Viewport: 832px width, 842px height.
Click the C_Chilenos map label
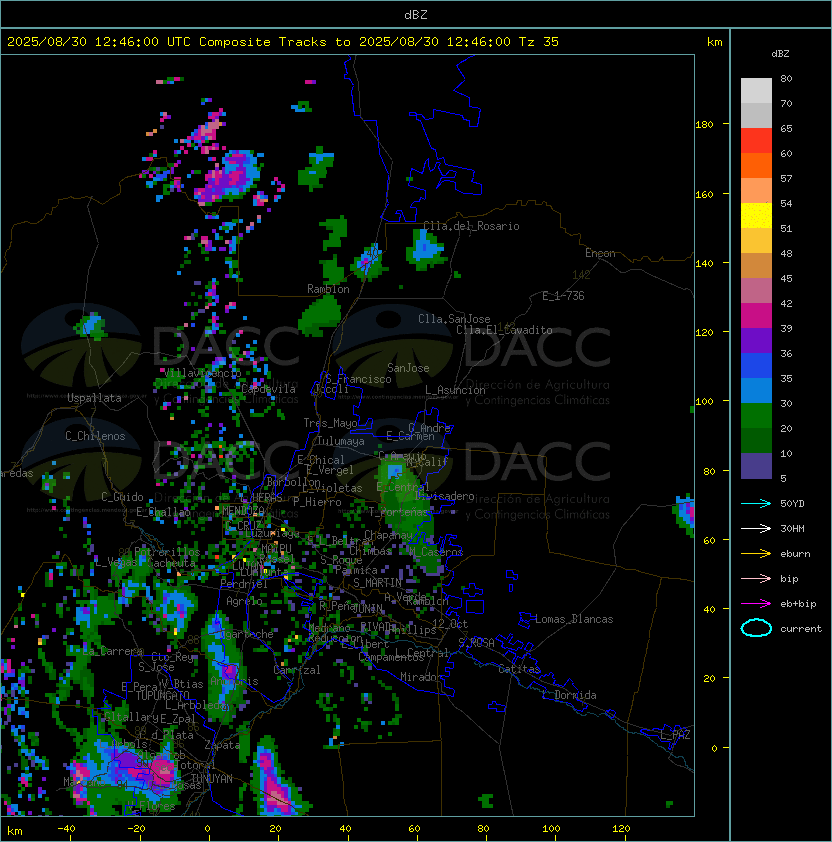95,436
